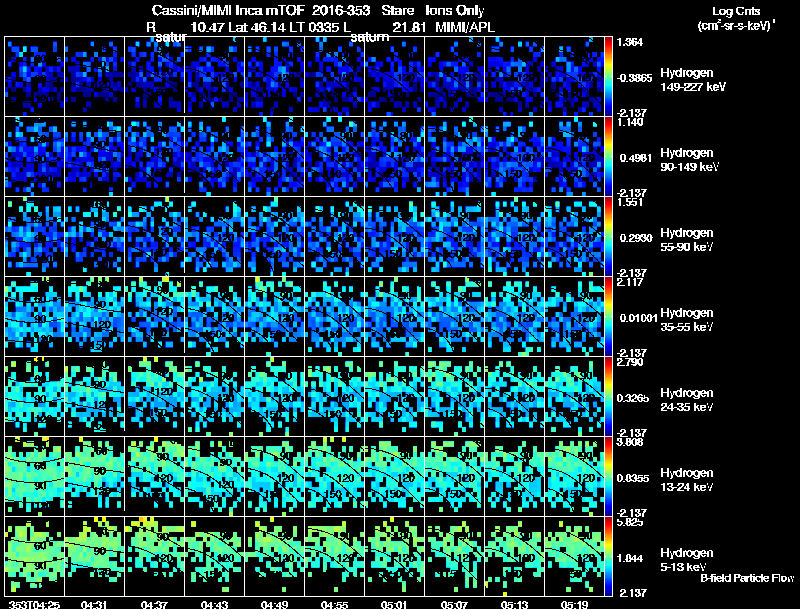This screenshot has height=609, width=800.
Task: Select the 05:01 panel in 90-149 keV row
Action: coord(394,156)
